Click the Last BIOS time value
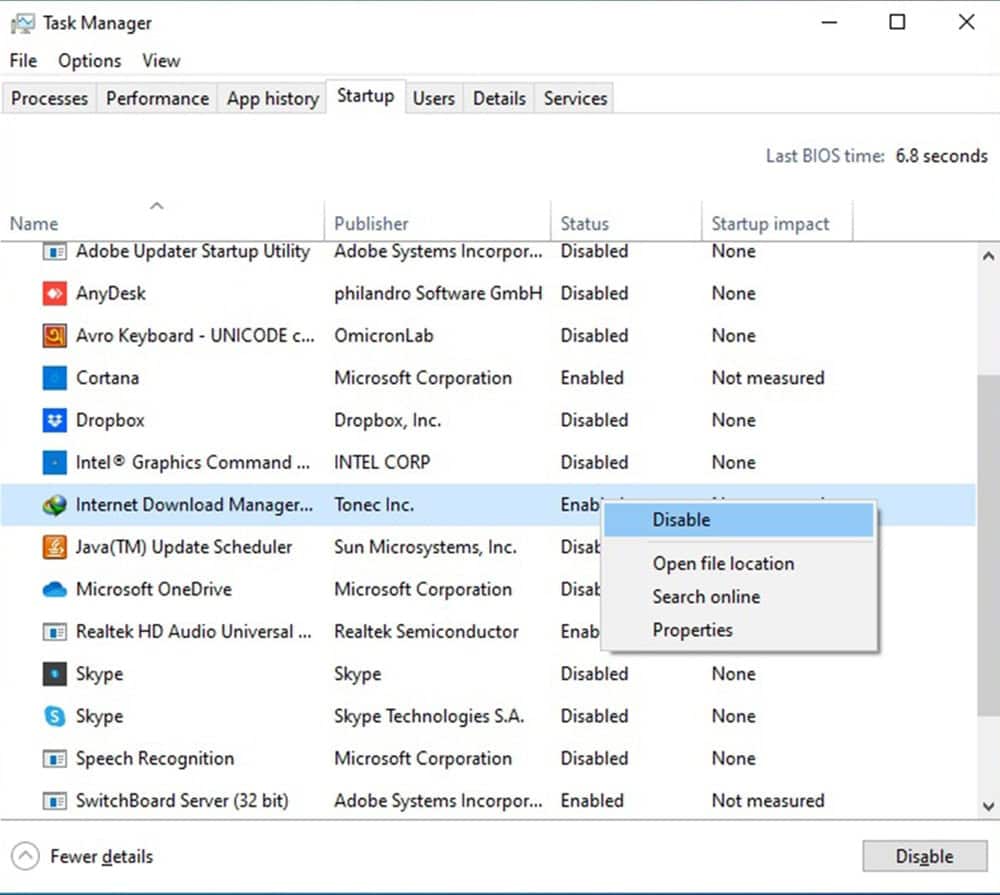This screenshot has width=1000, height=895. [941, 156]
